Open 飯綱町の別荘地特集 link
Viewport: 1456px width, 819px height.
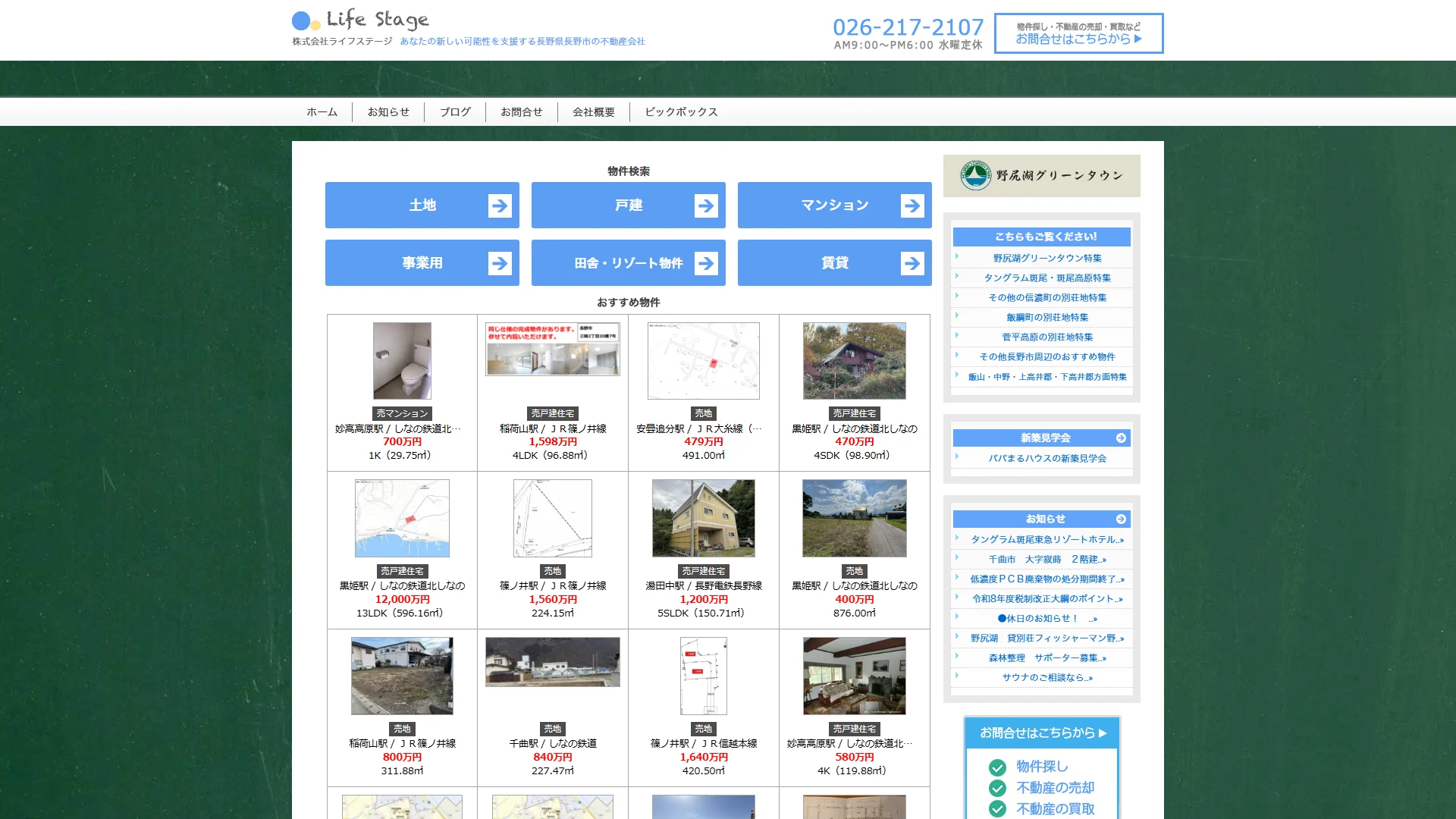(x=1046, y=318)
